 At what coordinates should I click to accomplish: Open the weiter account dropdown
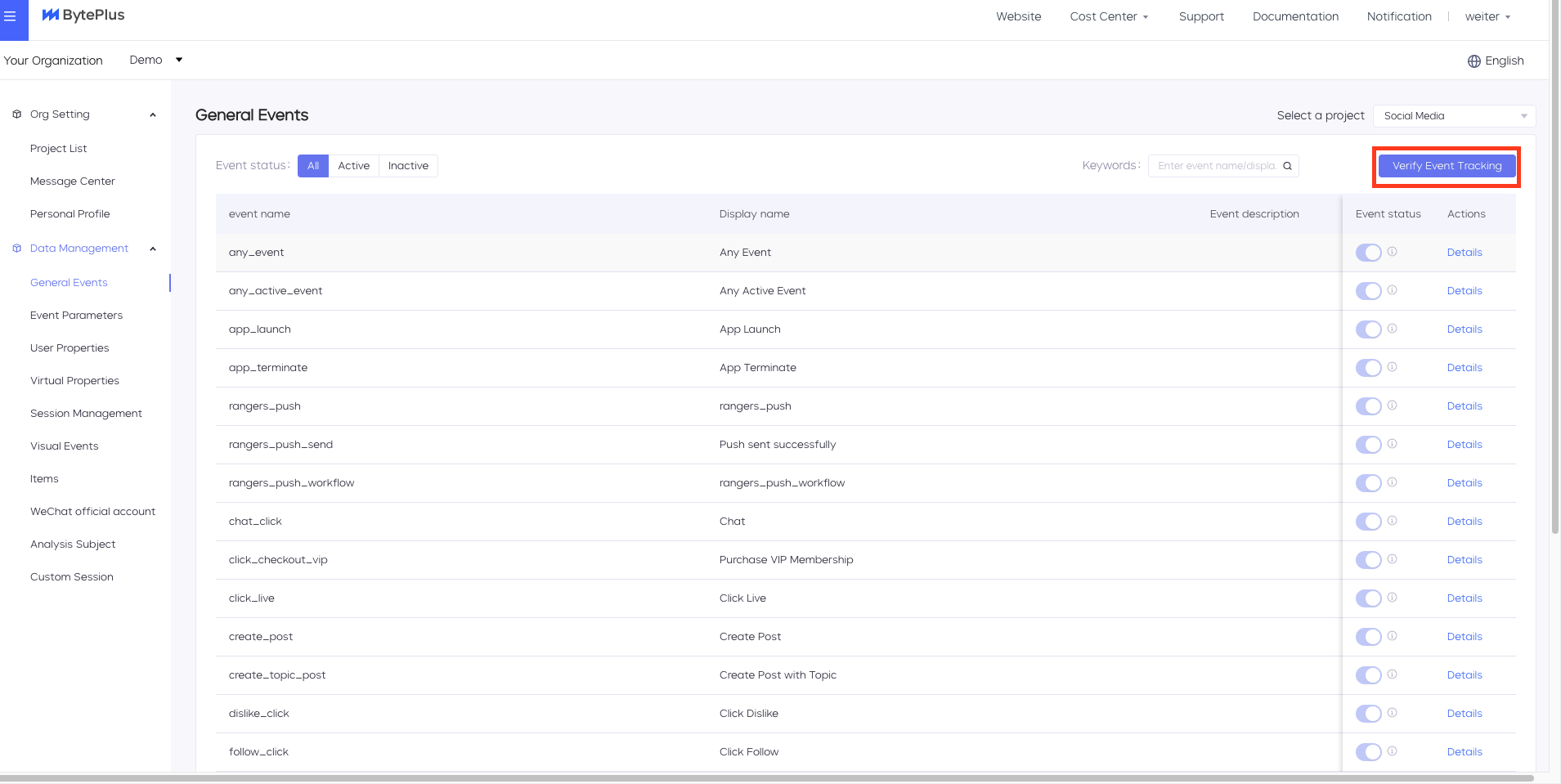1487,16
